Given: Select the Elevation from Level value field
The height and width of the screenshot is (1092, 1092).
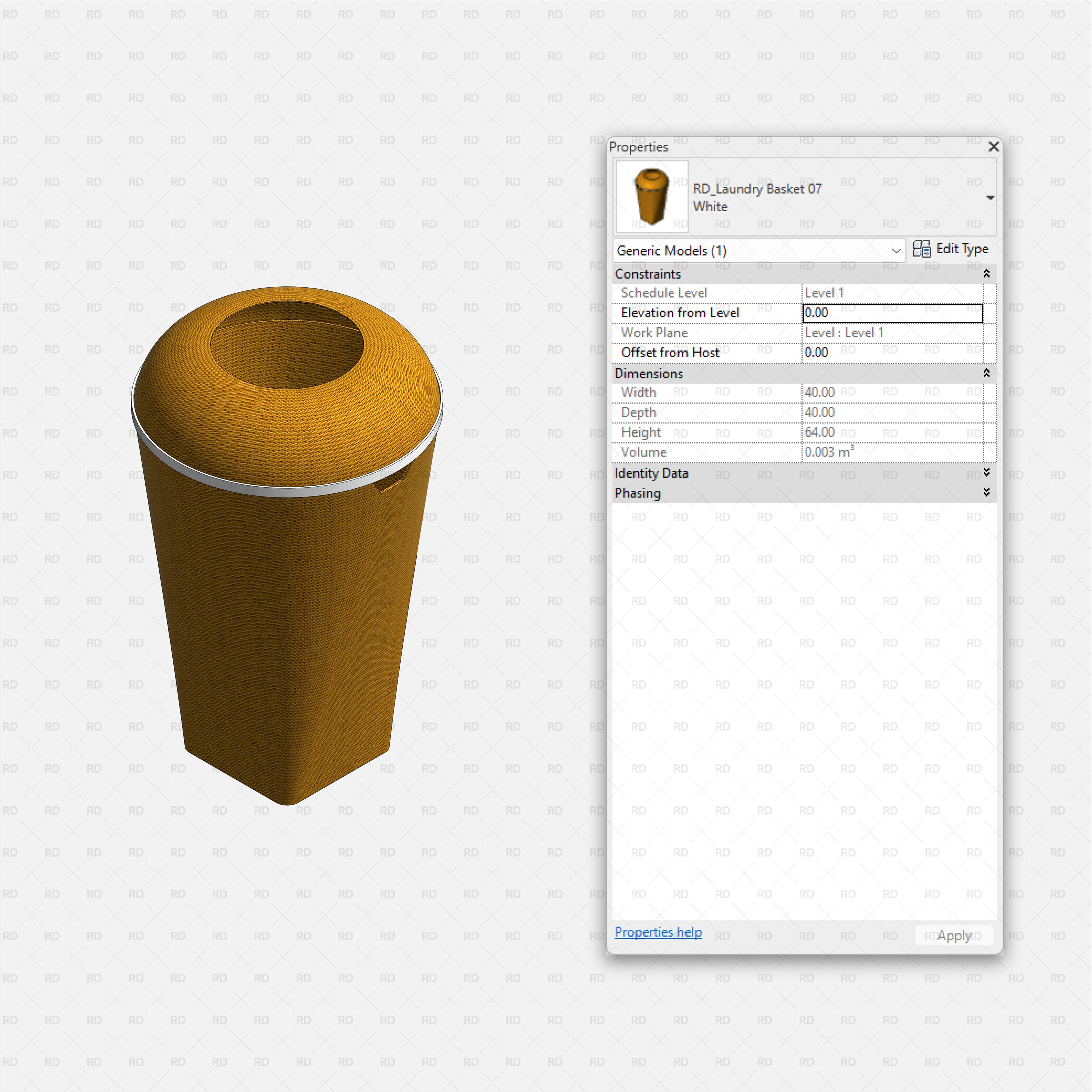Looking at the screenshot, I should 892,313.
